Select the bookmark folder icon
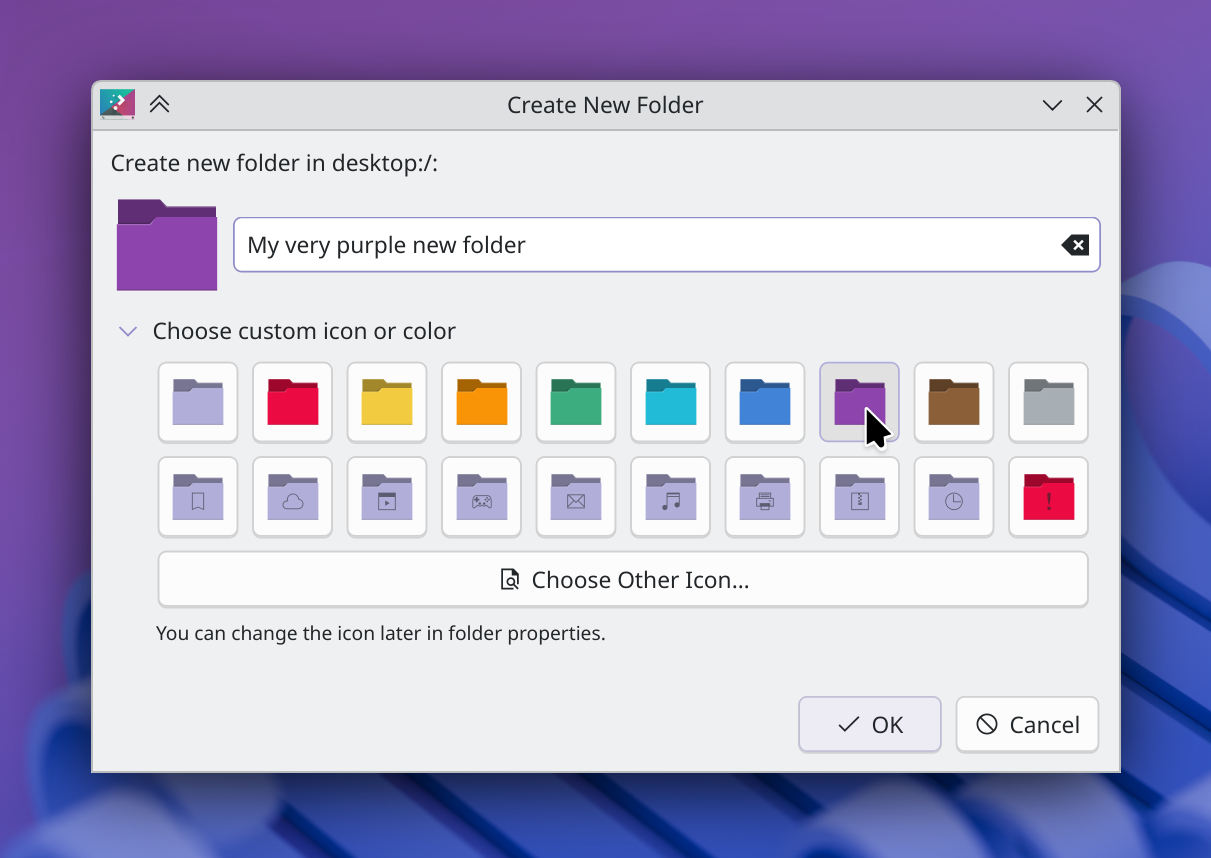1211x858 pixels. [x=198, y=497]
